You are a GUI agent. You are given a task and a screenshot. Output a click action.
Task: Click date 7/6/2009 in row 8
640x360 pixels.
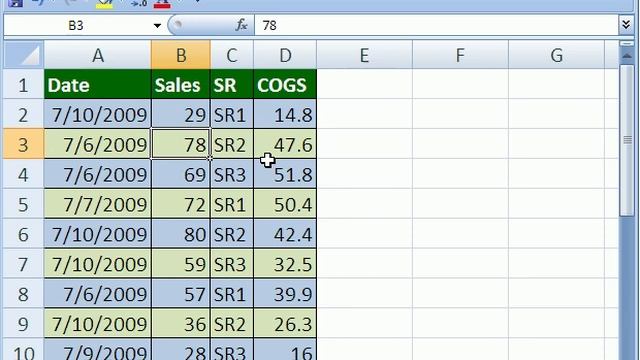point(98,293)
